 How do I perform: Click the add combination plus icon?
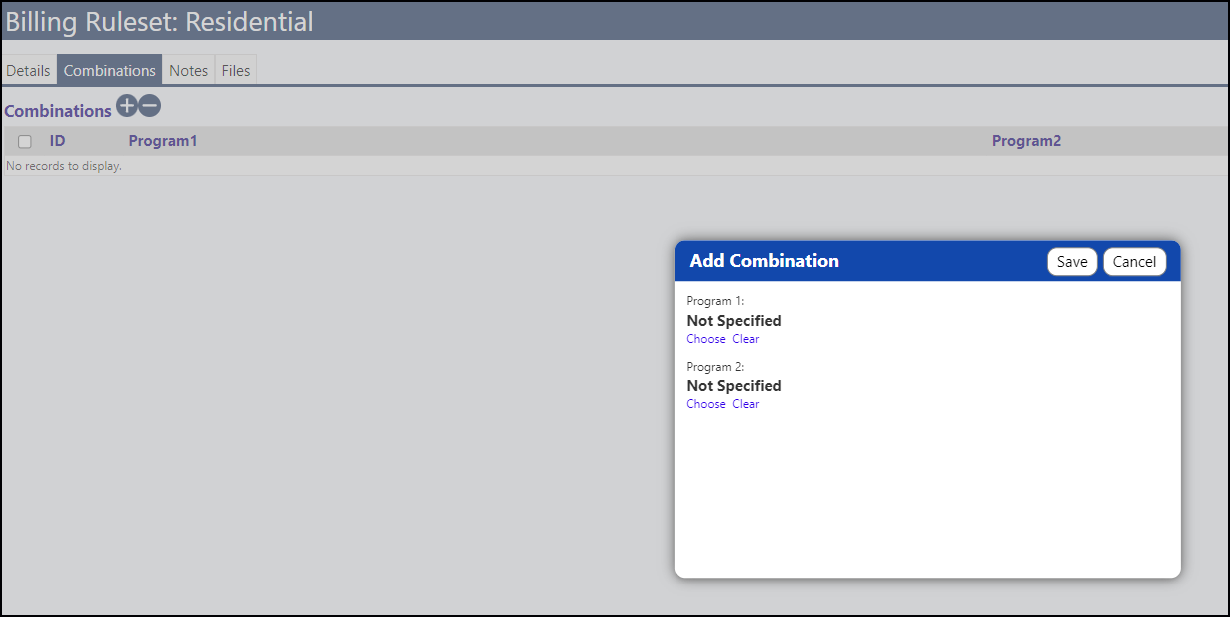point(127,105)
